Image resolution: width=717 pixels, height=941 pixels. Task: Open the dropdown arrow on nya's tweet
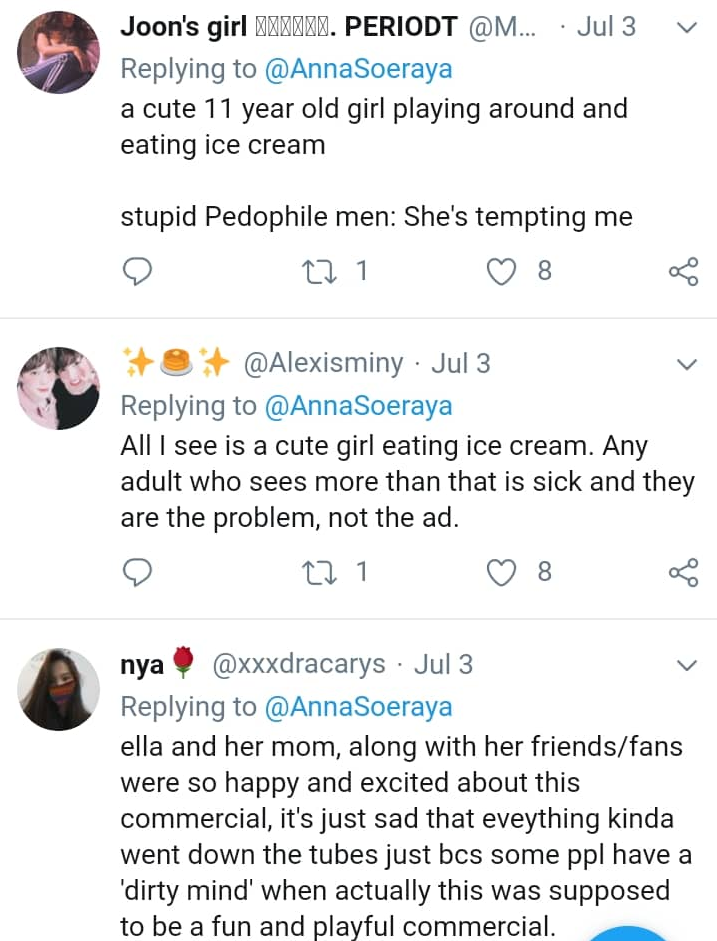coord(686,665)
